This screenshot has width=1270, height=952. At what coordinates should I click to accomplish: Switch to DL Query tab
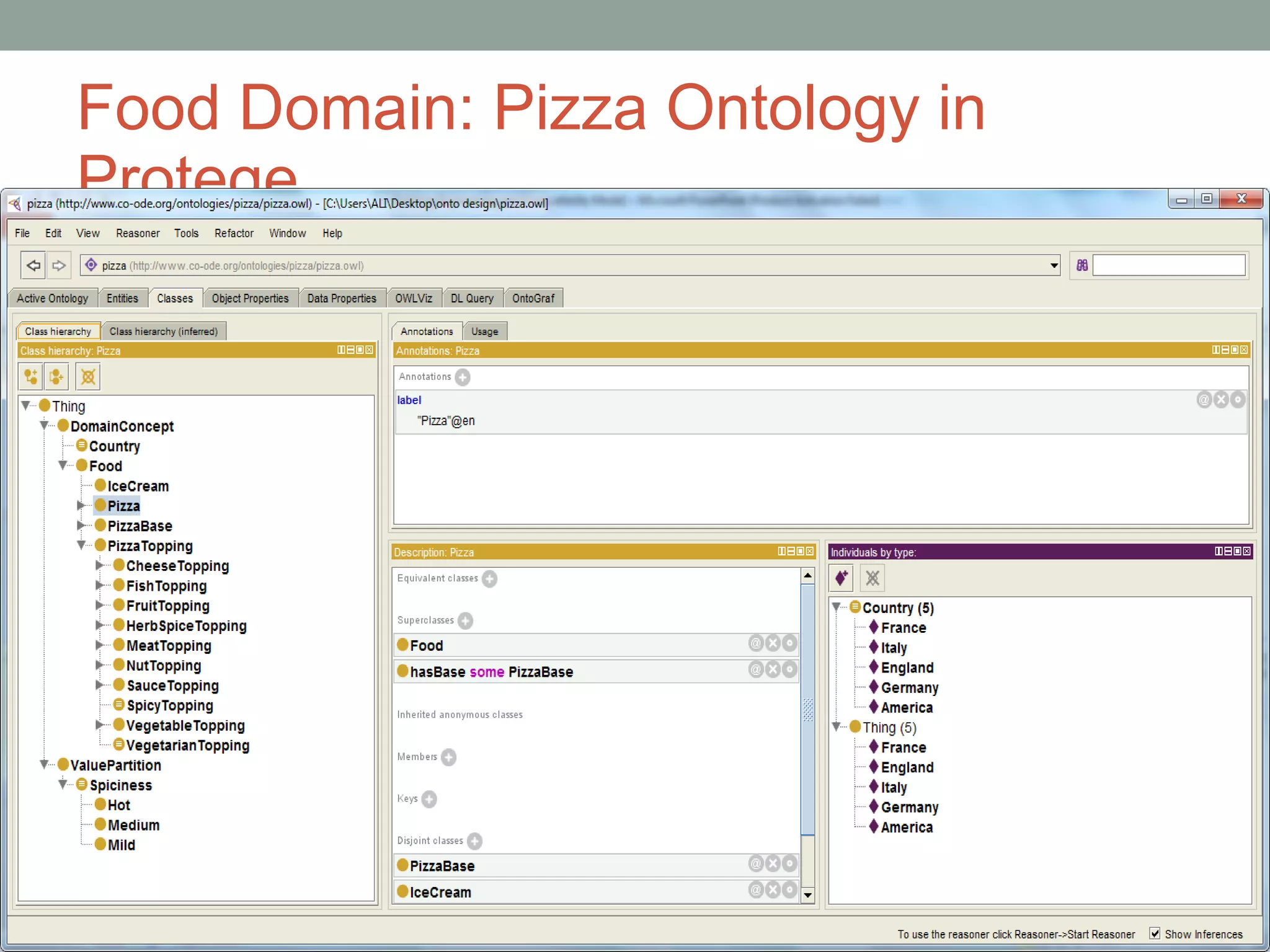point(472,298)
